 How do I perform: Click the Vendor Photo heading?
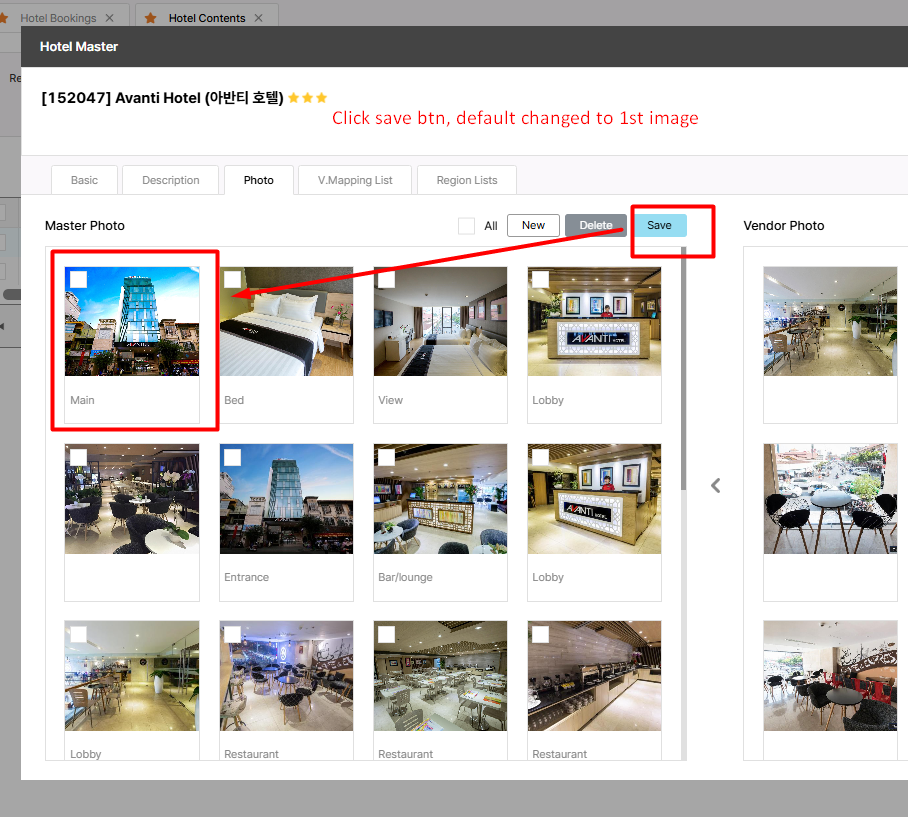click(x=783, y=226)
